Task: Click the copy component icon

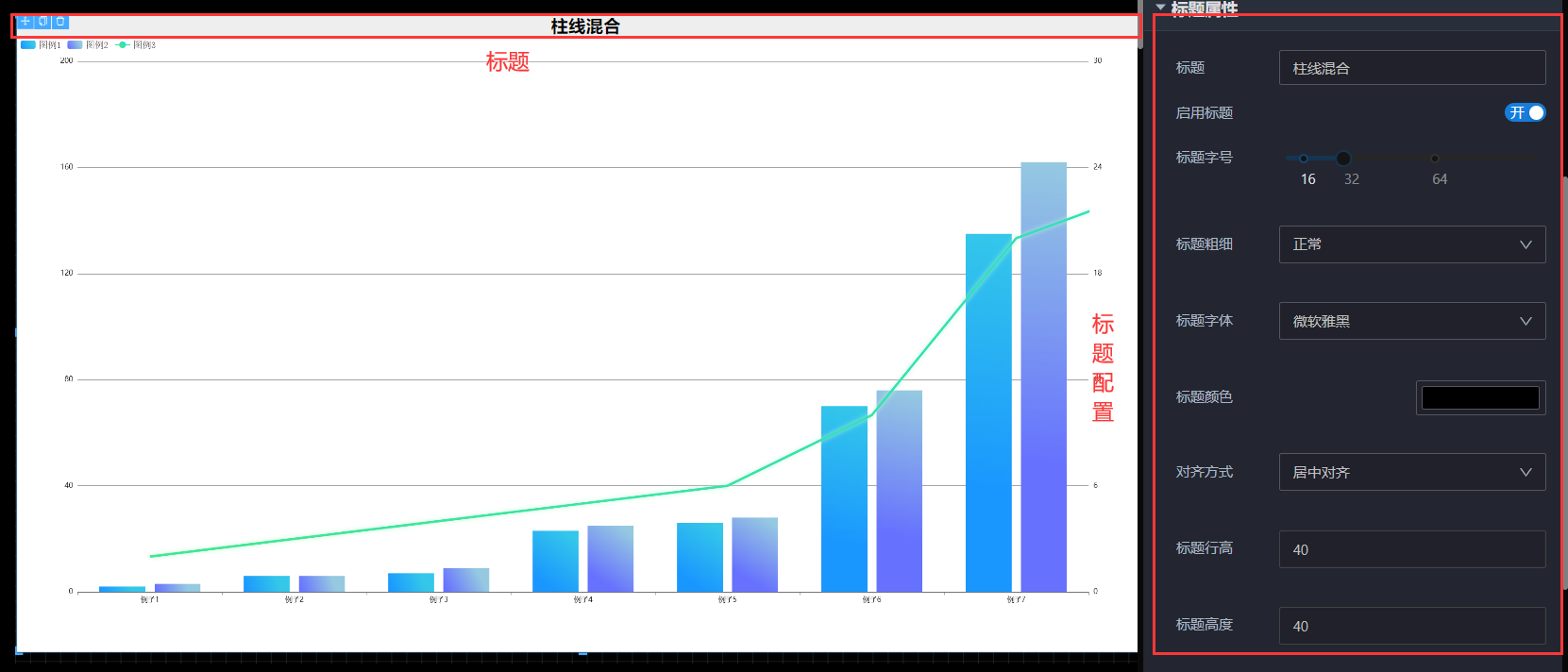Action: click(x=42, y=22)
